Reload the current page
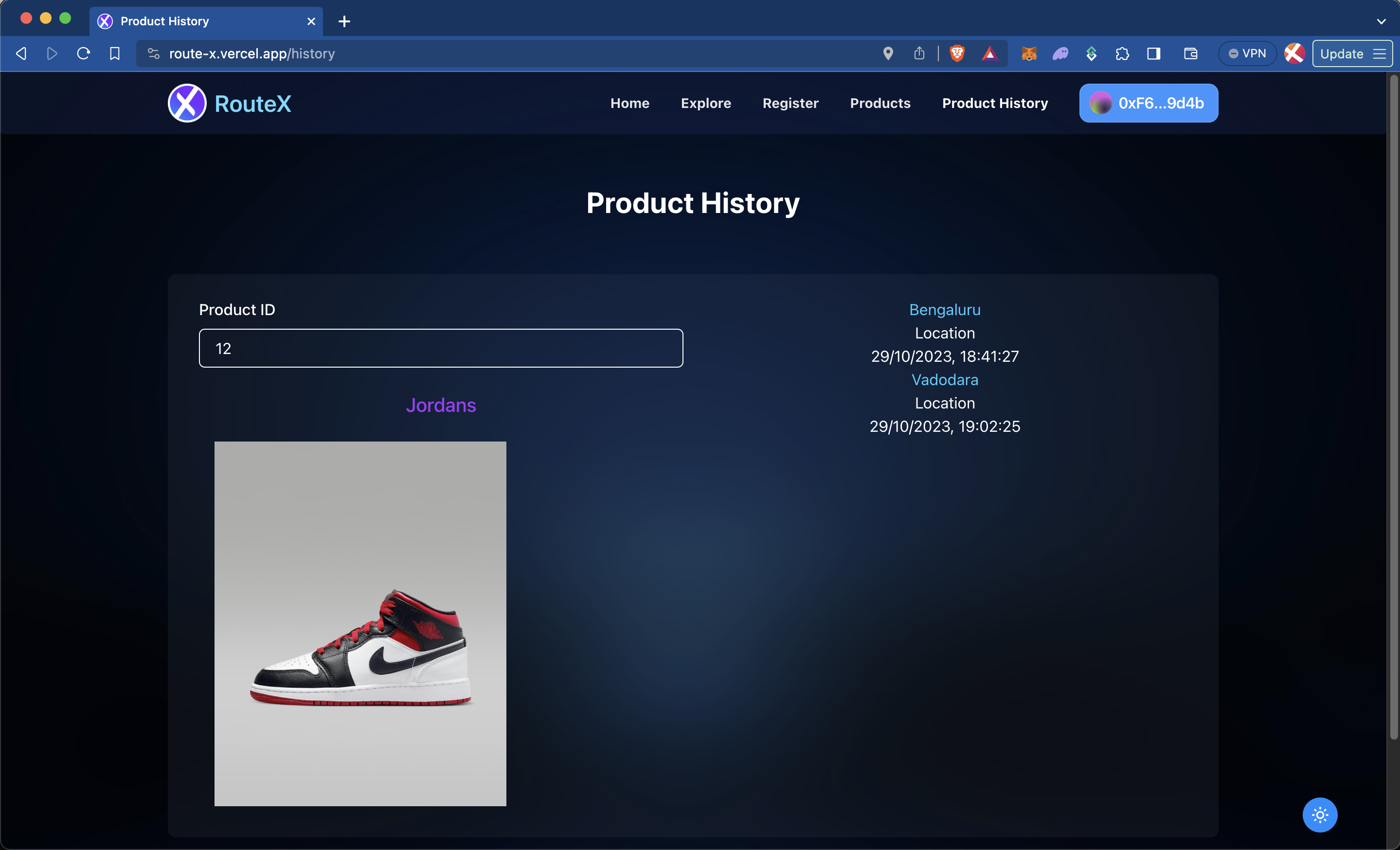Screen dimensions: 1400x850 (x=84, y=53)
